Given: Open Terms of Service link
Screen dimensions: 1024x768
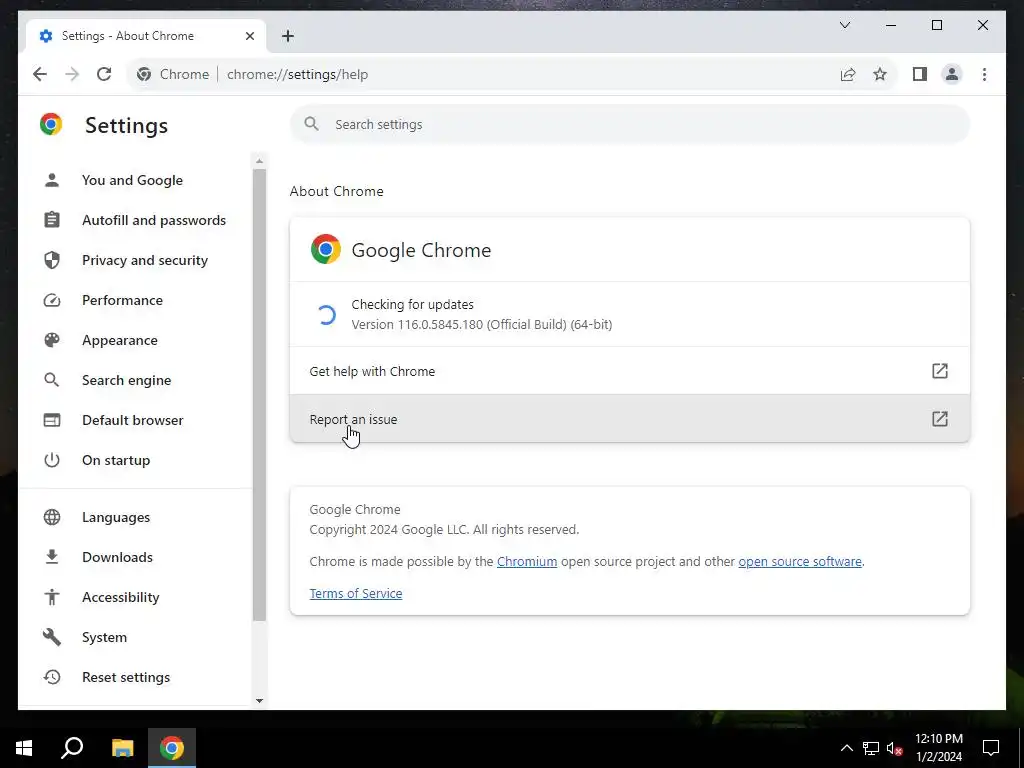Looking at the screenshot, I should pos(356,594).
